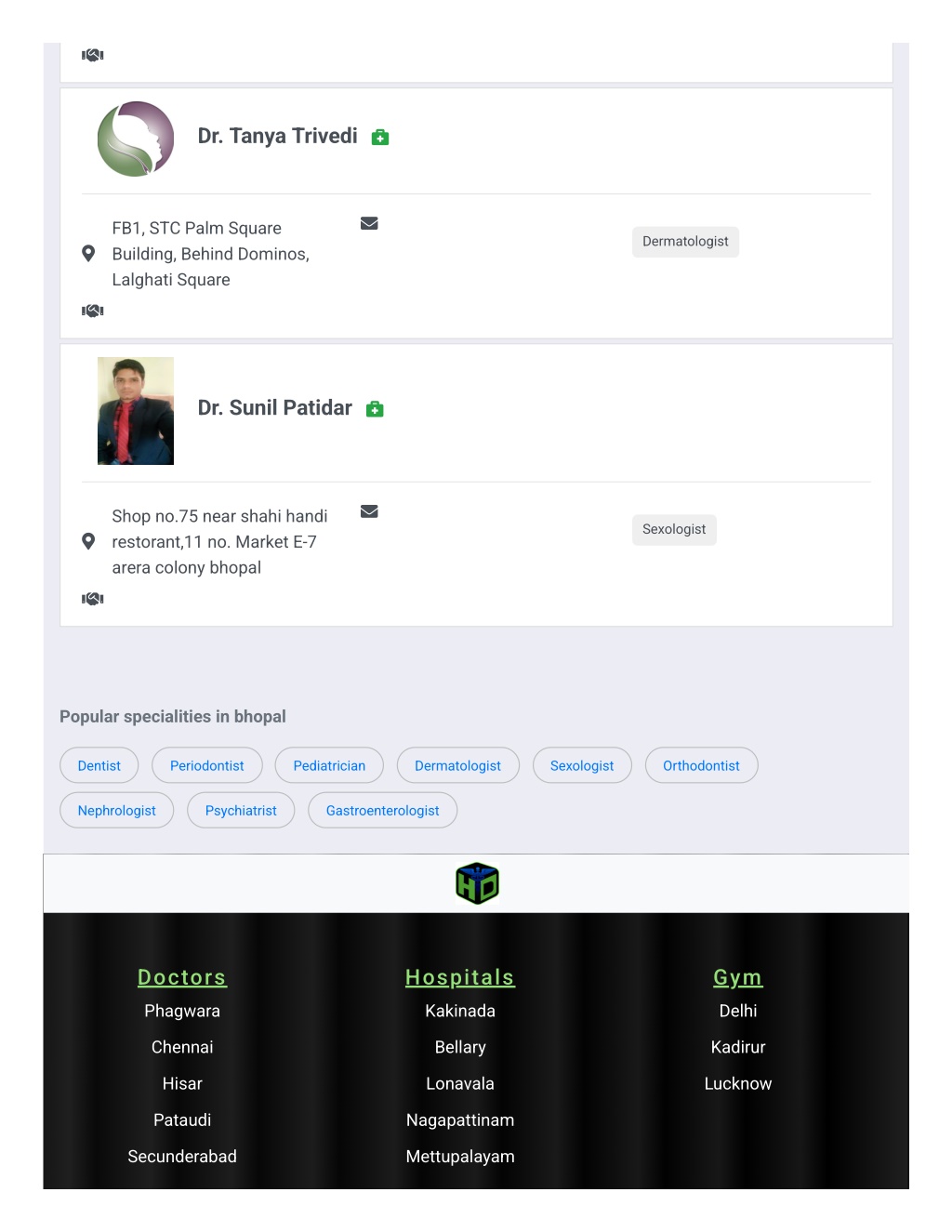Open Dr. Sunil Patidar name link
952x1232 pixels.
(275, 408)
